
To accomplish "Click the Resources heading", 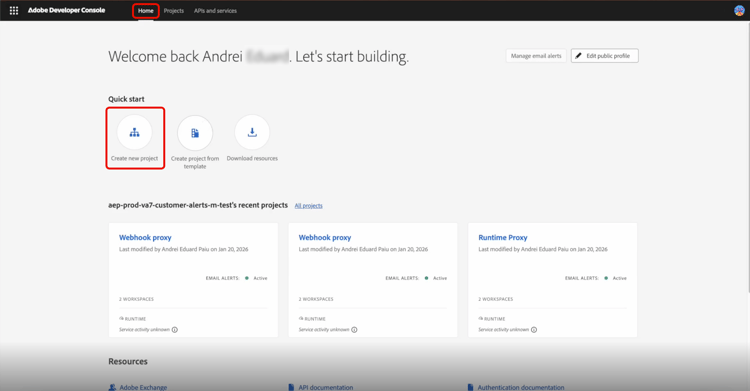I will (x=128, y=361).
